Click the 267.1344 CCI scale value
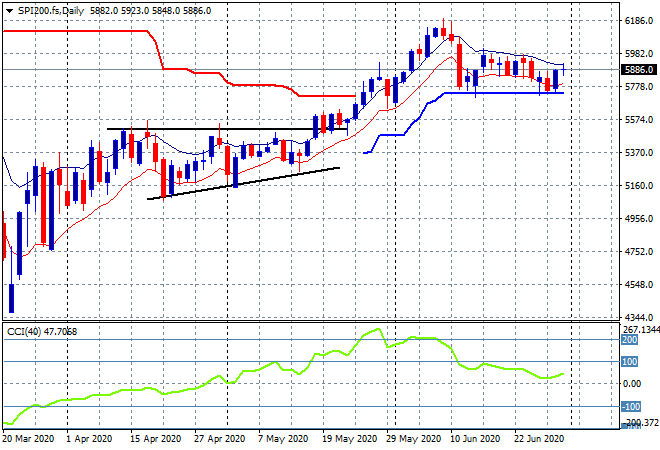The image size is (660, 450). 641,329
